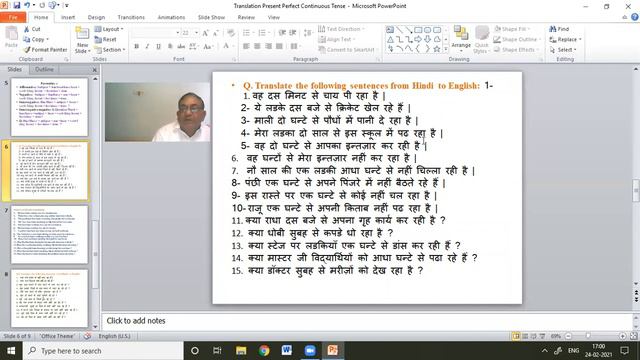Switch to the Design tab
The image size is (640, 360).
[x=96, y=17]
